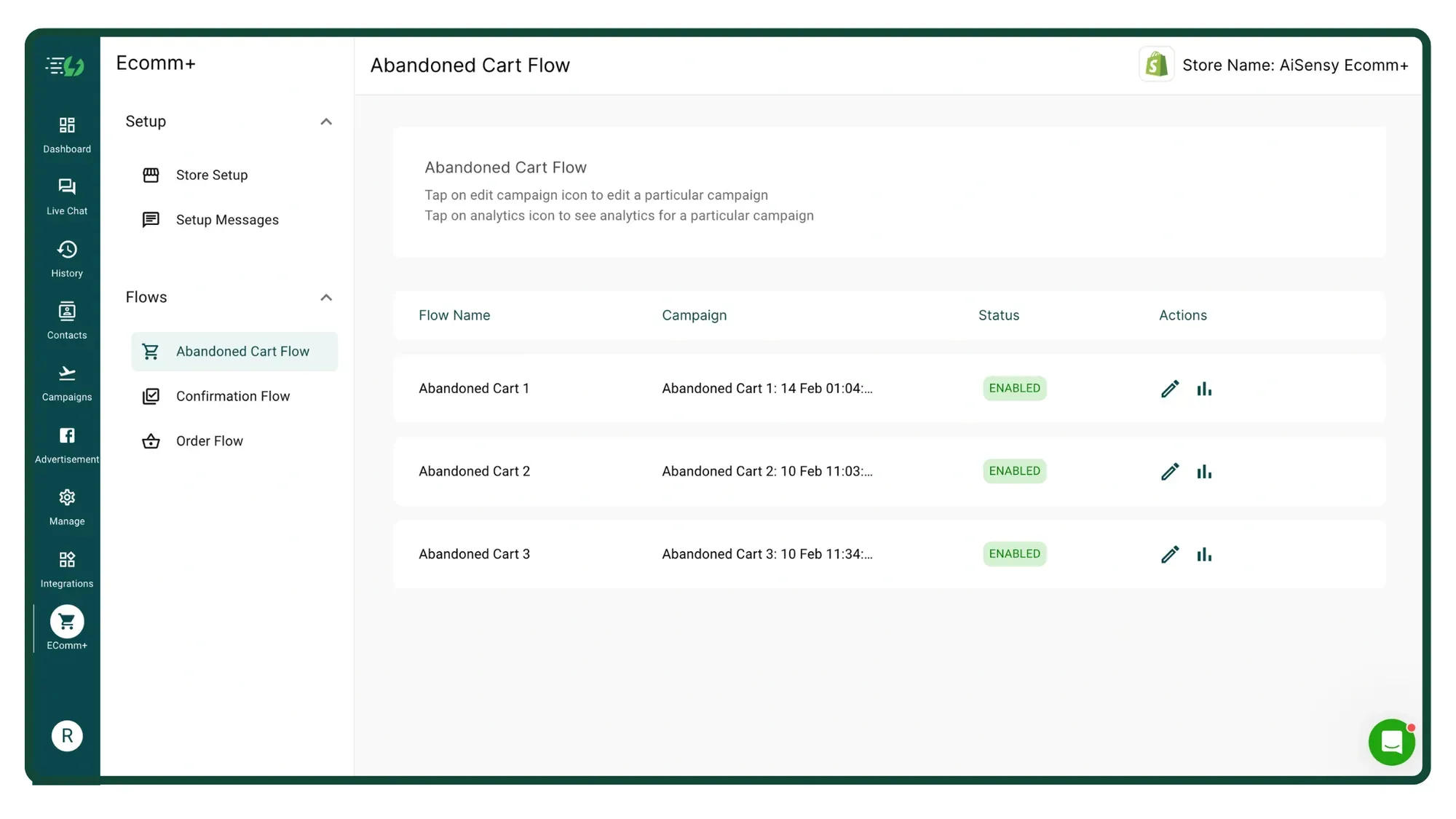
Task: Open the Dashboard from the sidebar
Action: click(x=66, y=134)
